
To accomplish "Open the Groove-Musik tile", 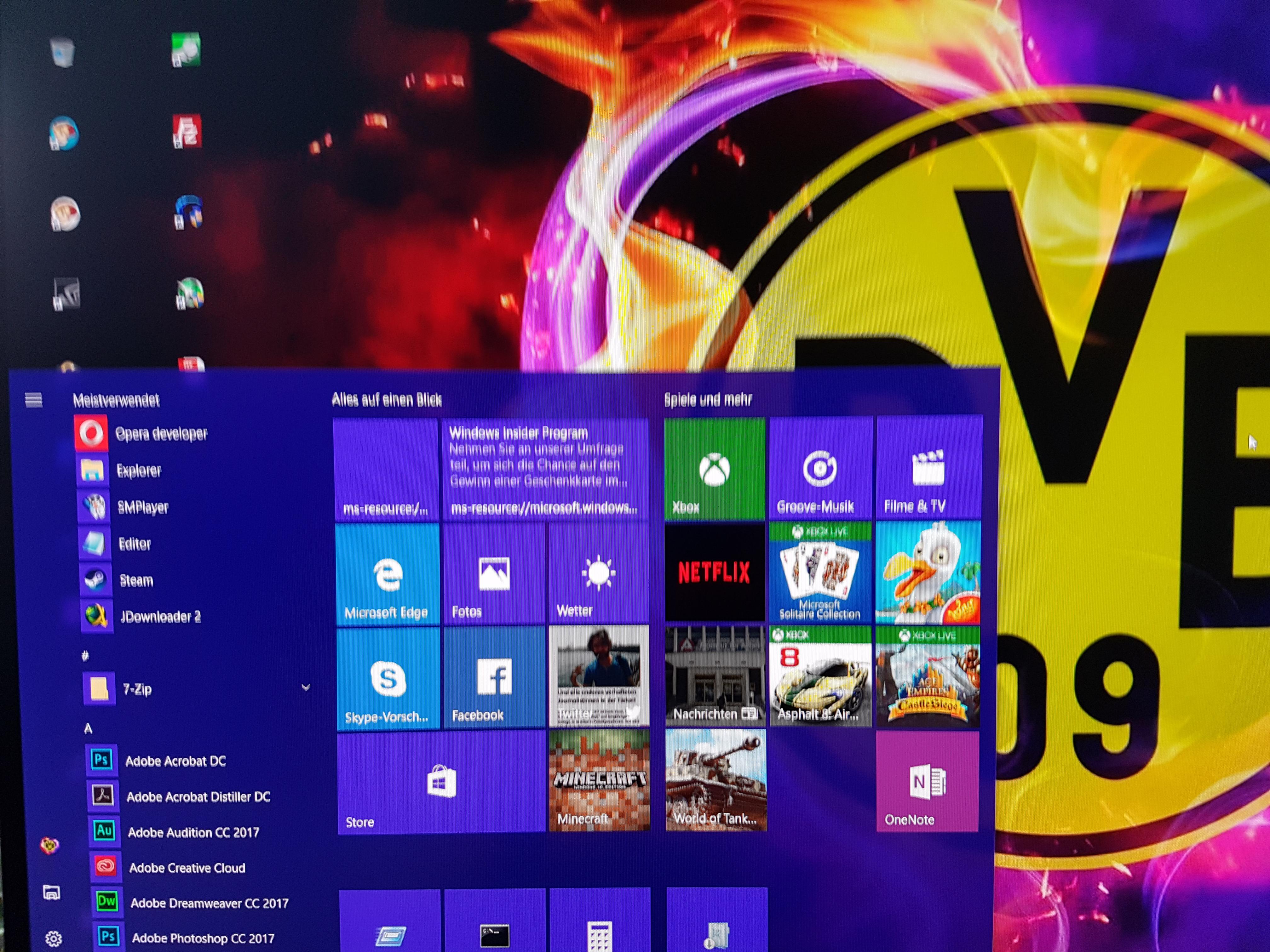I will [x=820, y=469].
